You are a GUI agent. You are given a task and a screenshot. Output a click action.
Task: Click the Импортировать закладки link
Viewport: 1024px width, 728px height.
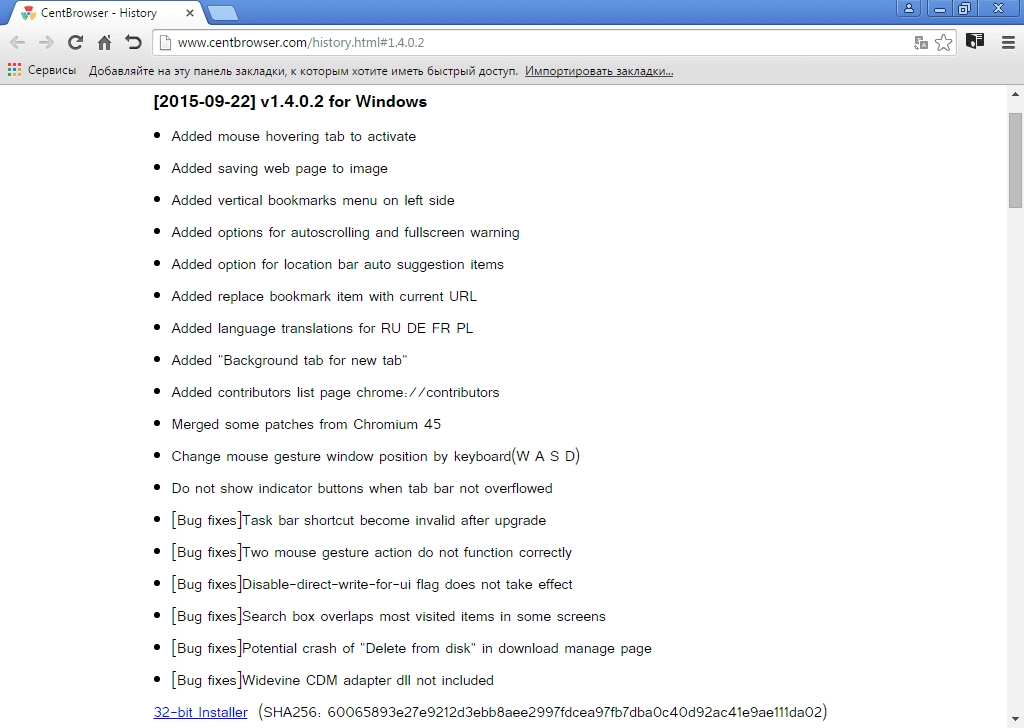(x=599, y=71)
